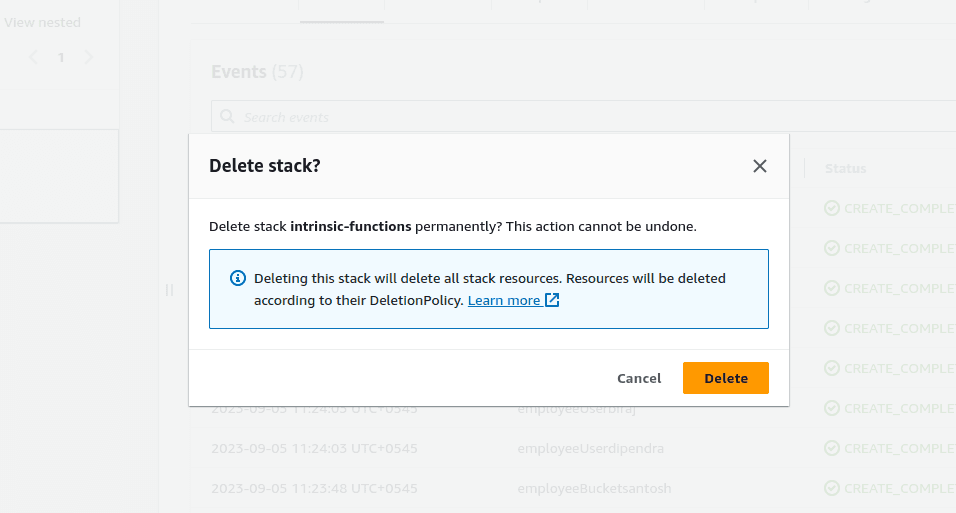Cancel the stack deletion
This screenshot has height=513, width=956.
(x=639, y=378)
